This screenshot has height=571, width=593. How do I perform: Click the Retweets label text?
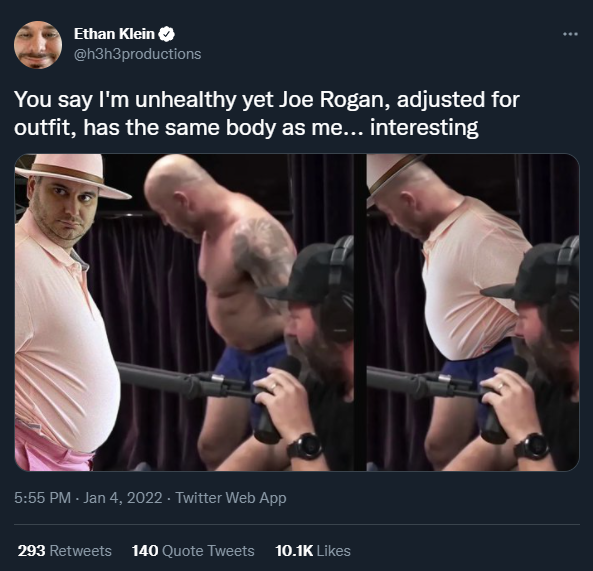point(81,551)
